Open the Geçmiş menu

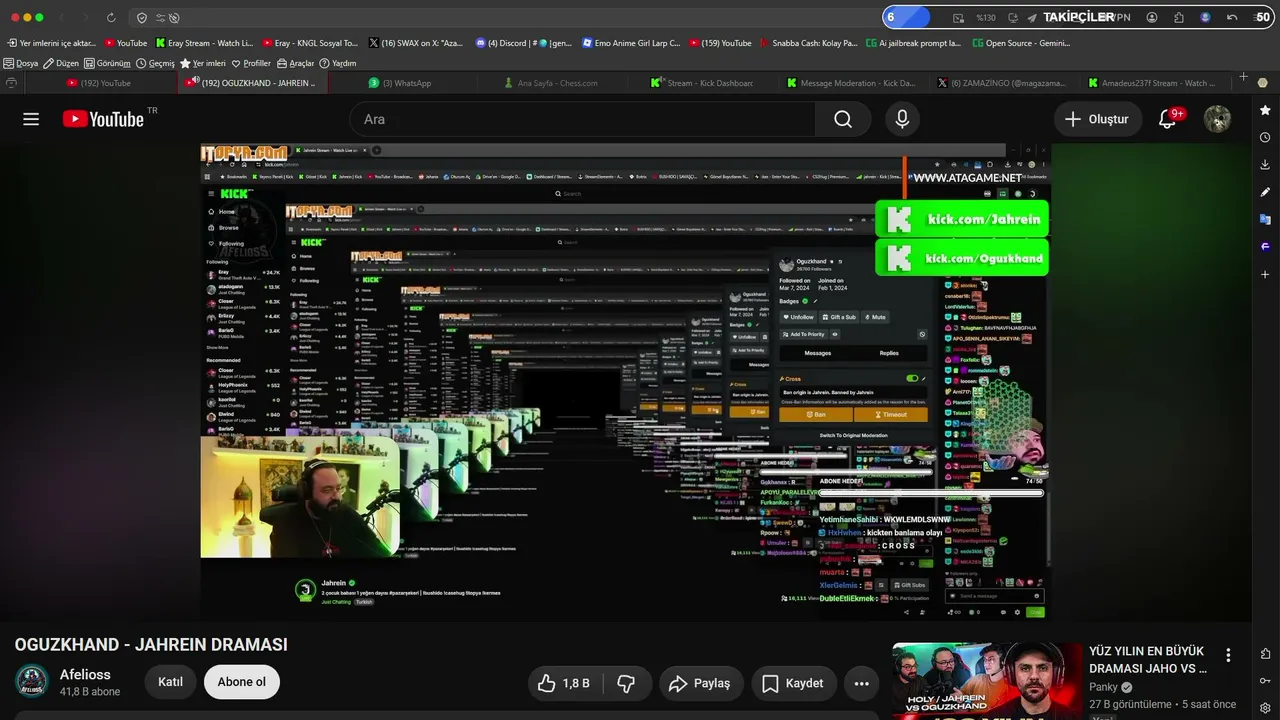pos(155,63)
